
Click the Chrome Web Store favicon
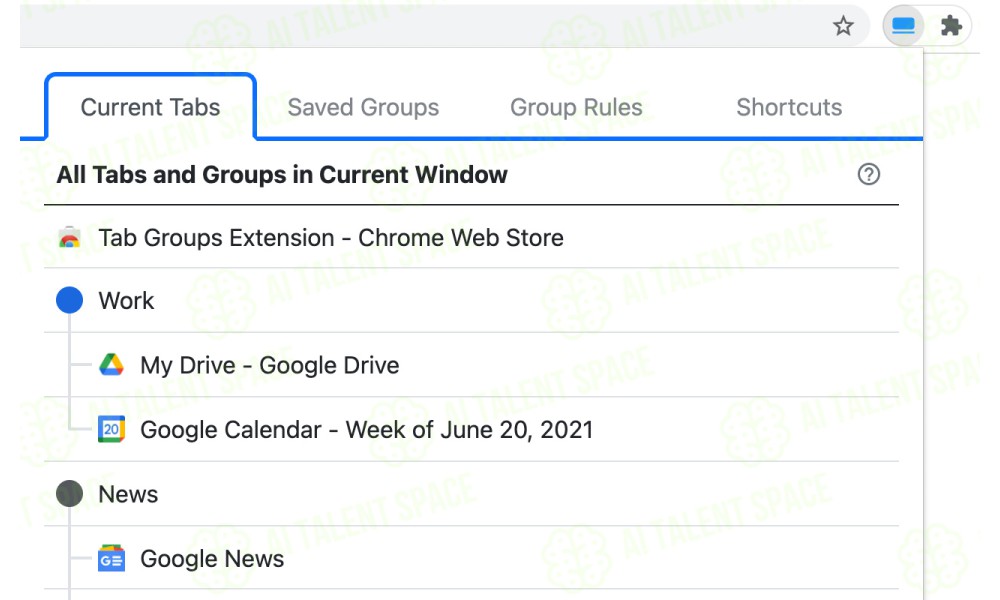click(70, 238)
